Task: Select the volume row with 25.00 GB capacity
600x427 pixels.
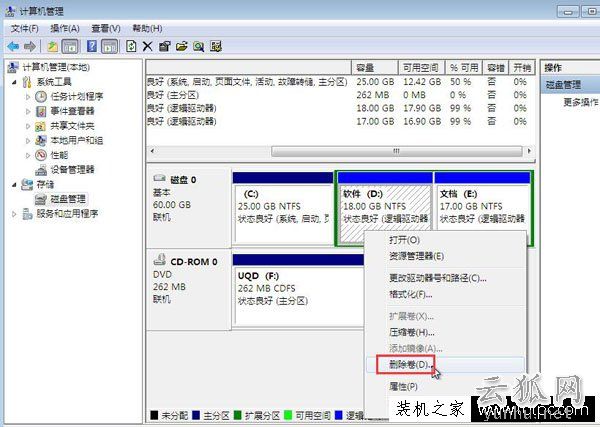Action: (x=340, y=82)
